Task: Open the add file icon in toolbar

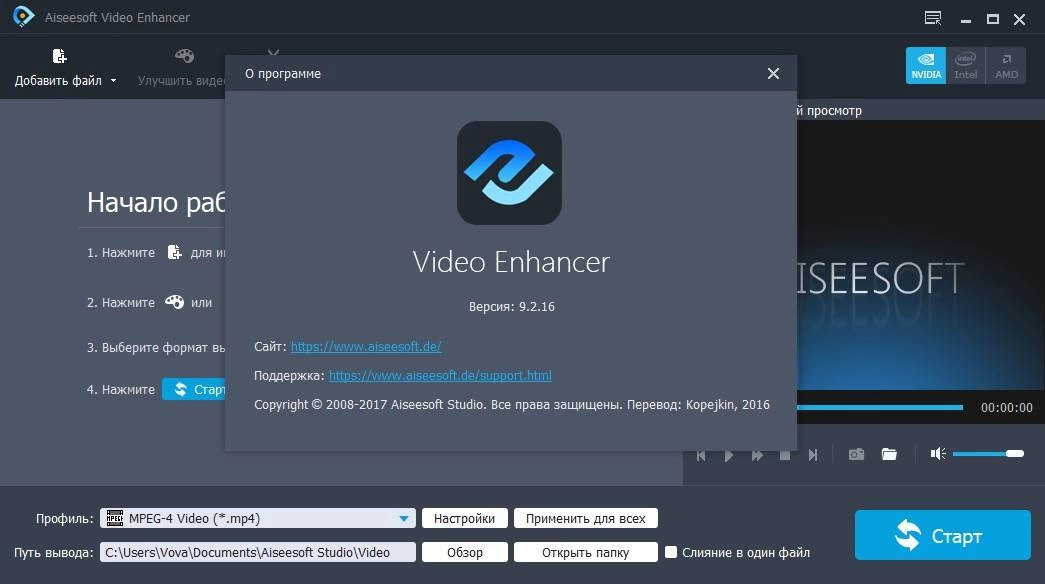Action: point(59,56)
